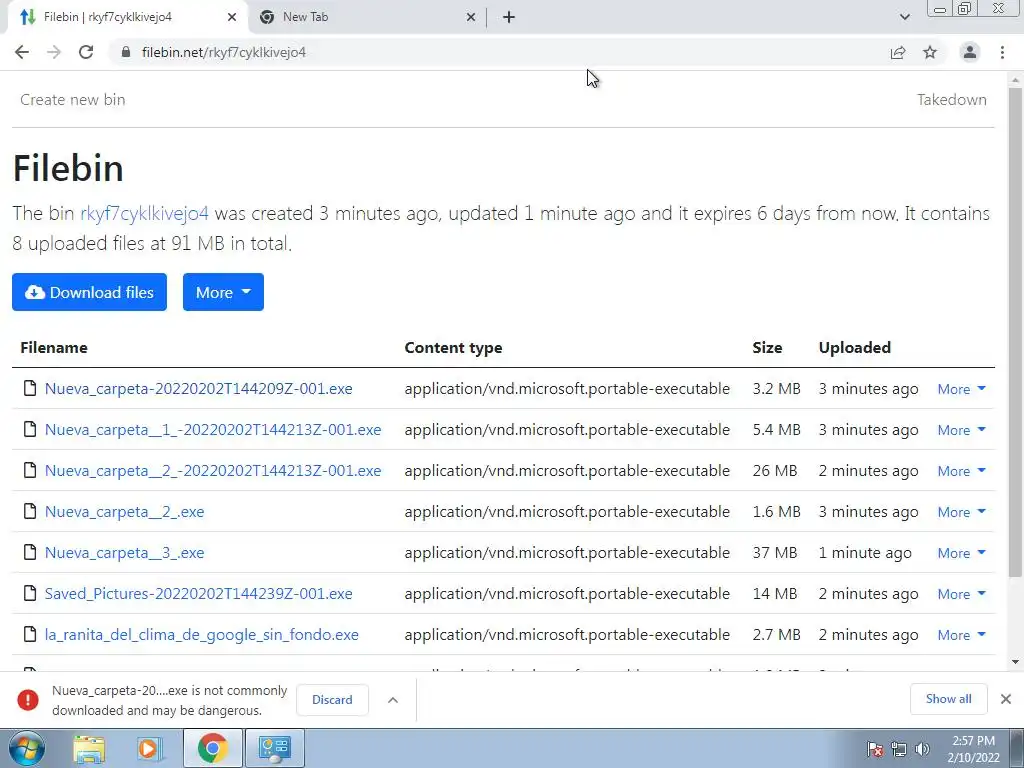The height and width of the screenshot is (768, 1024).
Task: Click file icon beside la_ranita_del_clima exe file
Action: pos(30,634)
